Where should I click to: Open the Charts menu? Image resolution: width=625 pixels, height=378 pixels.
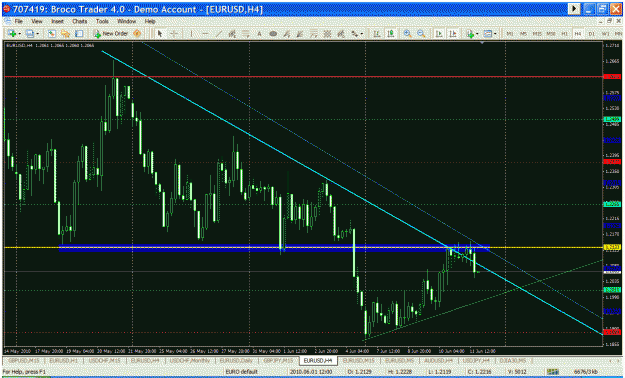coord(80,21)
